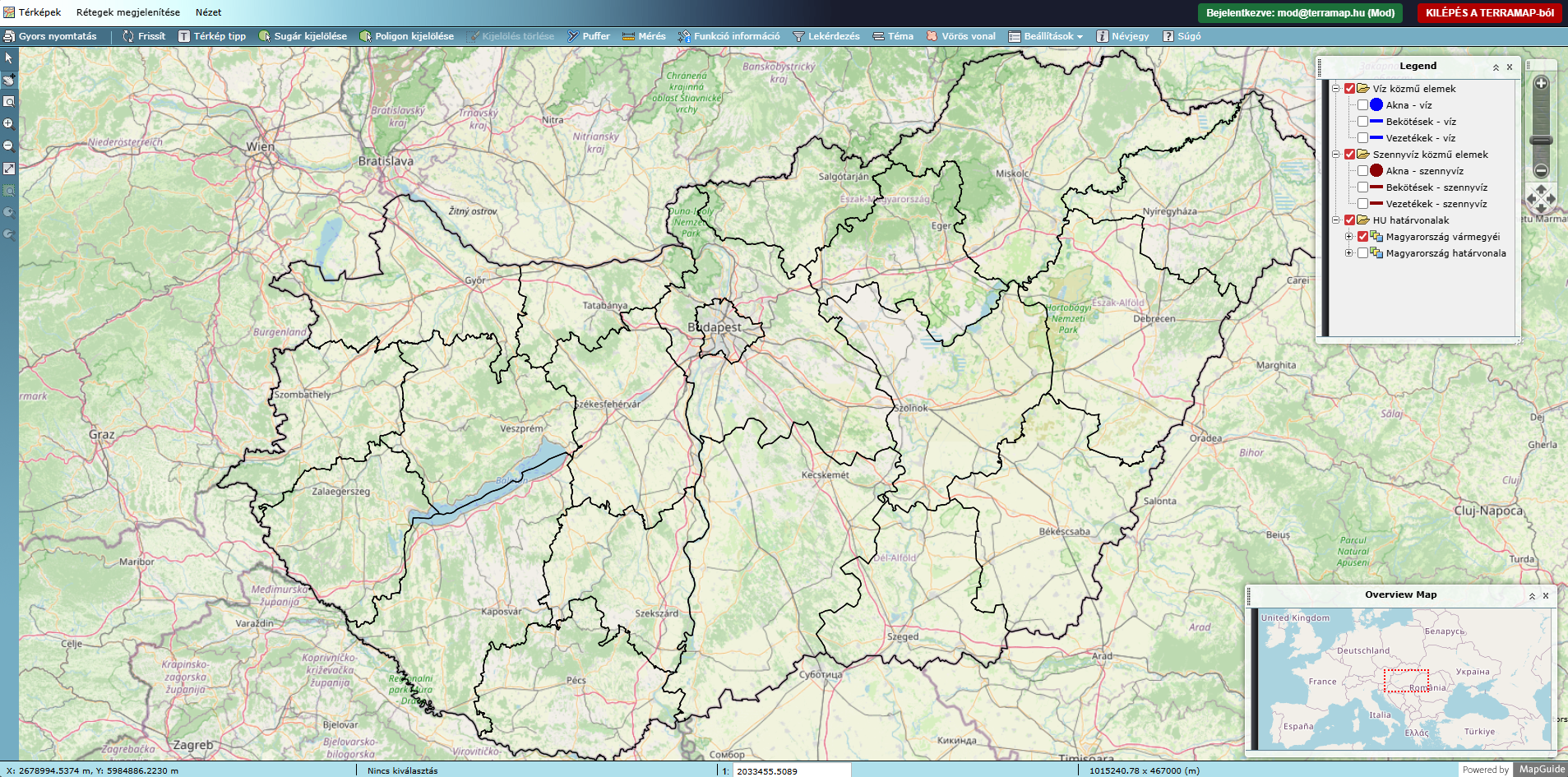Click KILÉPÉS A TERRAMAP-ból logout button

click(x=1489, y=12)
